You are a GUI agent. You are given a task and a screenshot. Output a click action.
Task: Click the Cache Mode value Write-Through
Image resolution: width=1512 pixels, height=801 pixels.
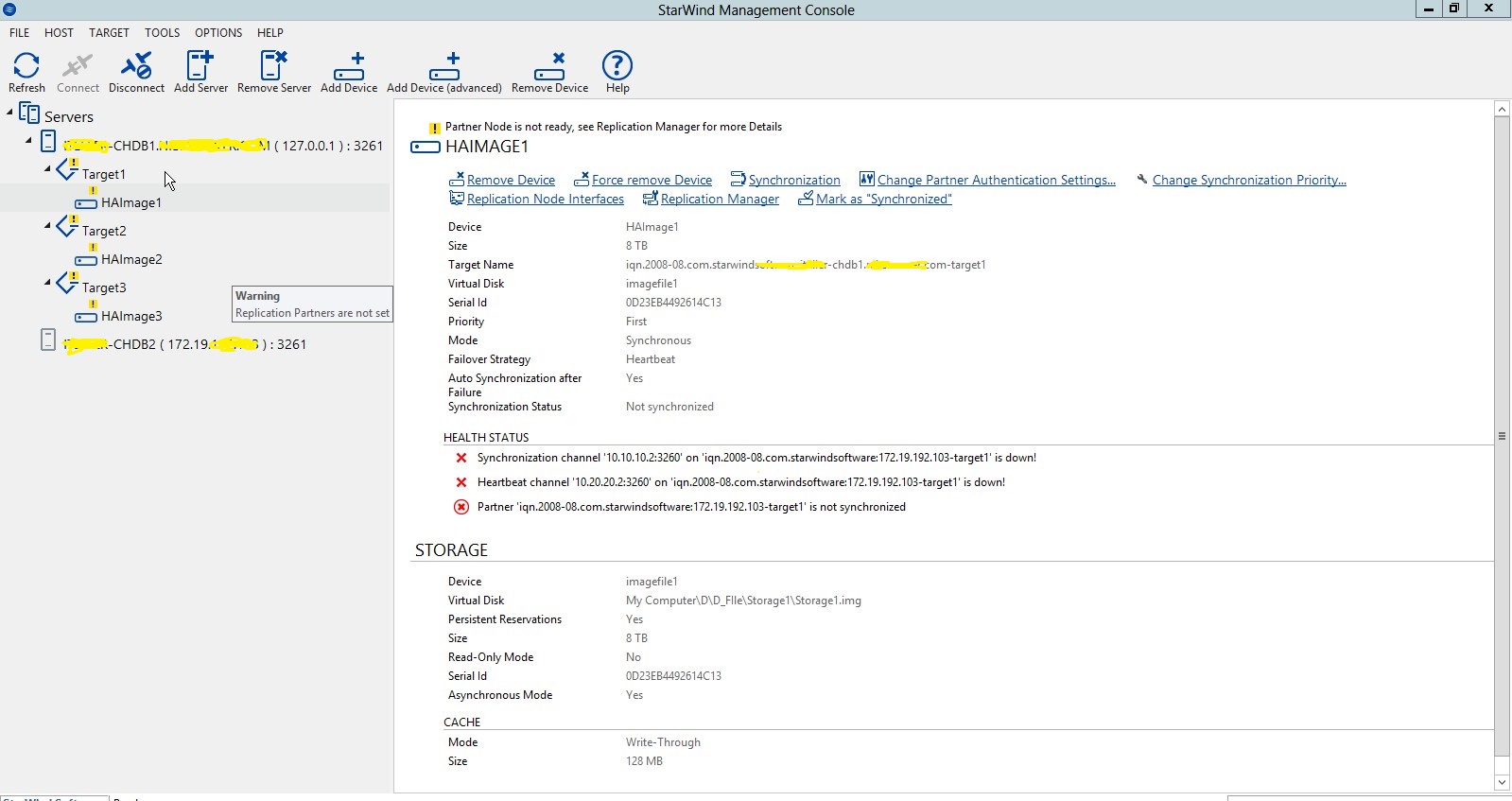[663, 742]
